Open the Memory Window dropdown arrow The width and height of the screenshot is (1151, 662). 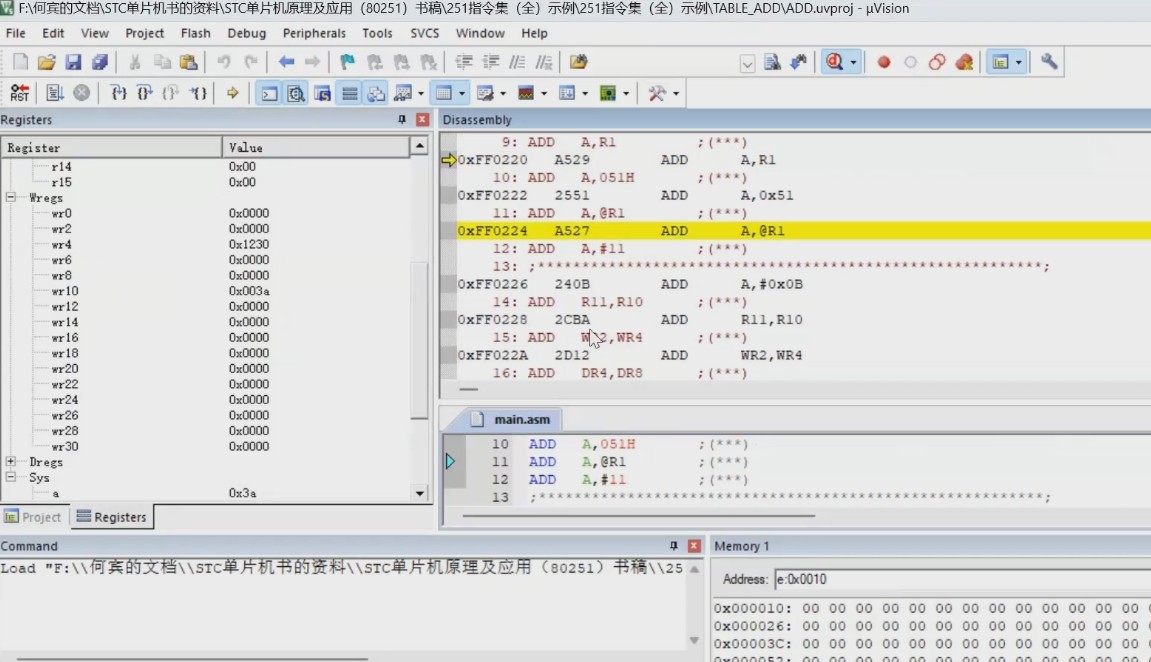[463, 93]
